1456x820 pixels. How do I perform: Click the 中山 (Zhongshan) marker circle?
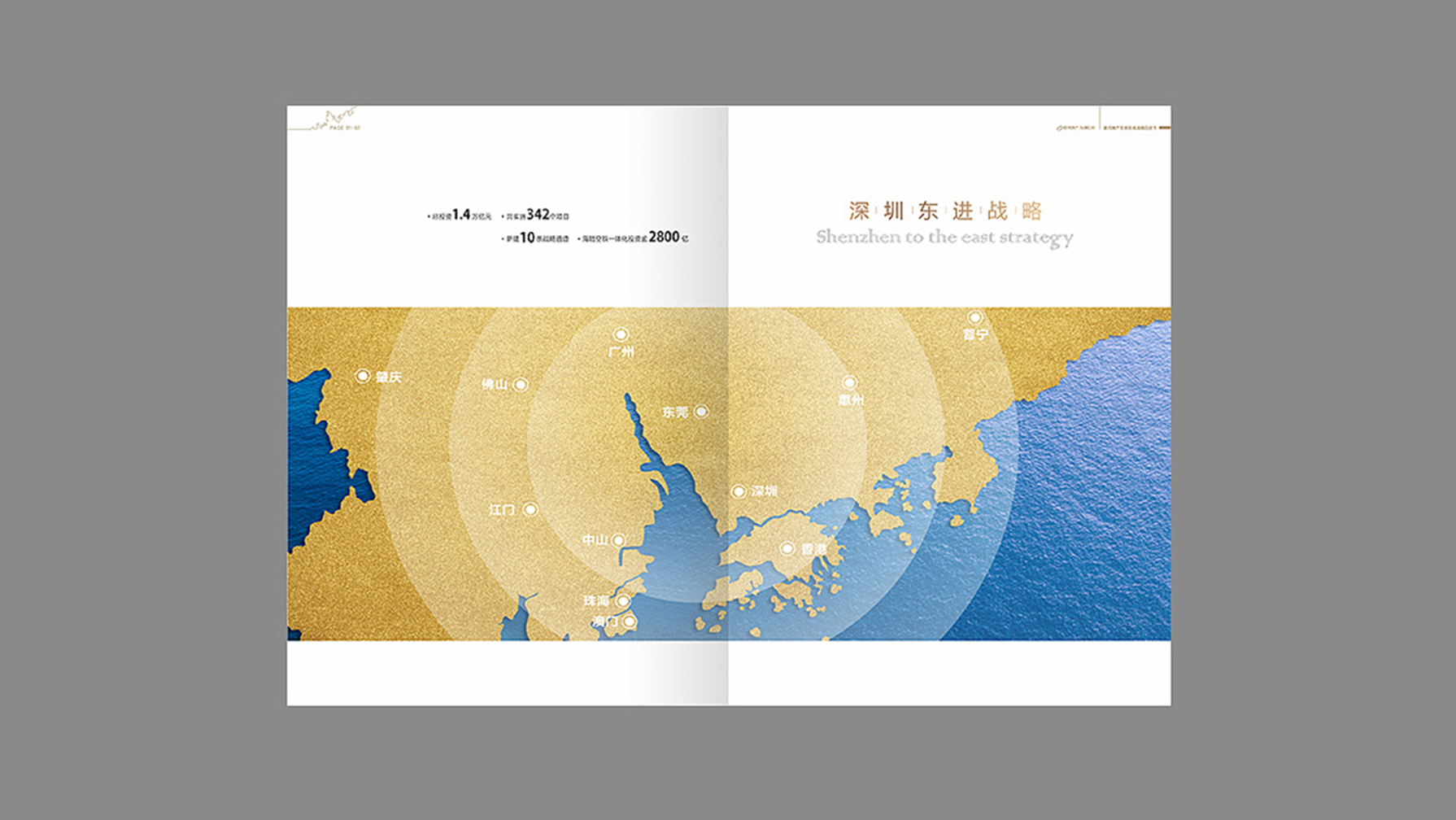tap(618, 540)
